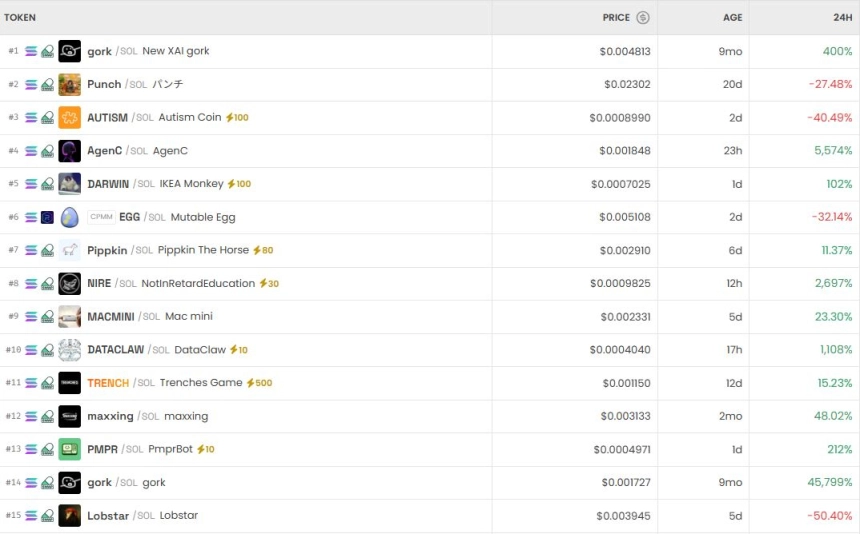Click the CPMM label in EGG row
860x534 pixels.
[x=101, y=217]
